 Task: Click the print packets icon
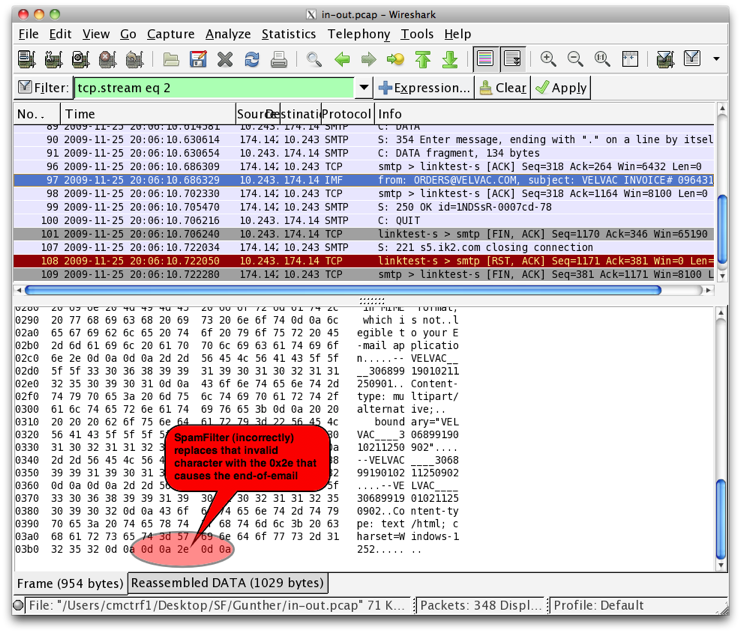(279, 60)
